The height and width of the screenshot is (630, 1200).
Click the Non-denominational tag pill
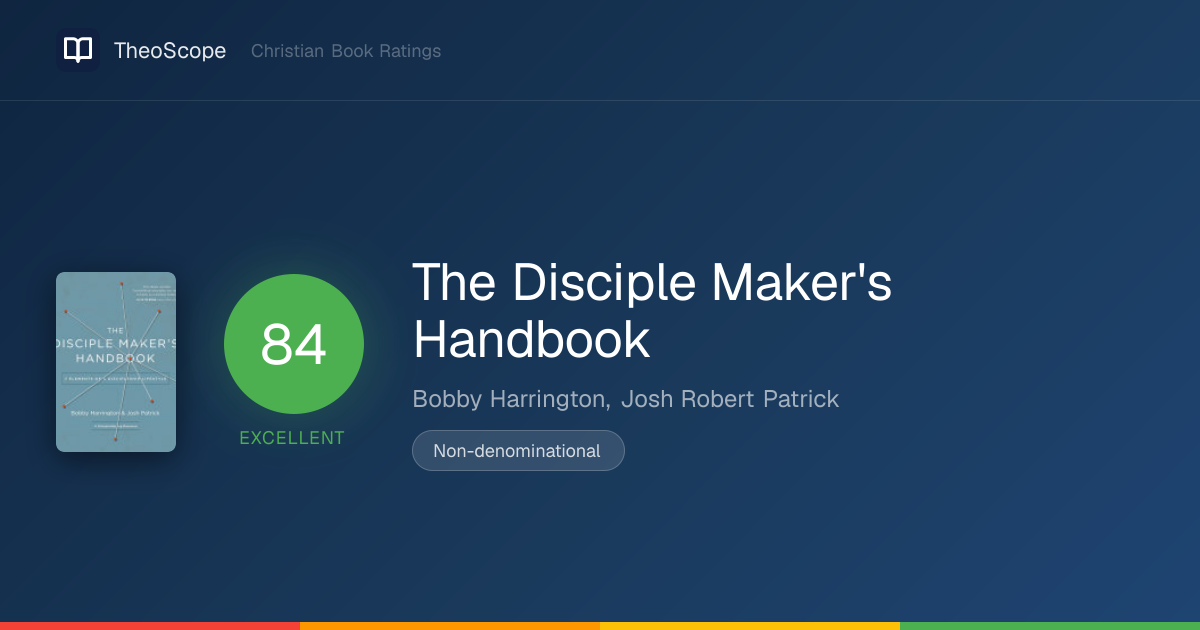pyautogui.click(x=518, y=450)
